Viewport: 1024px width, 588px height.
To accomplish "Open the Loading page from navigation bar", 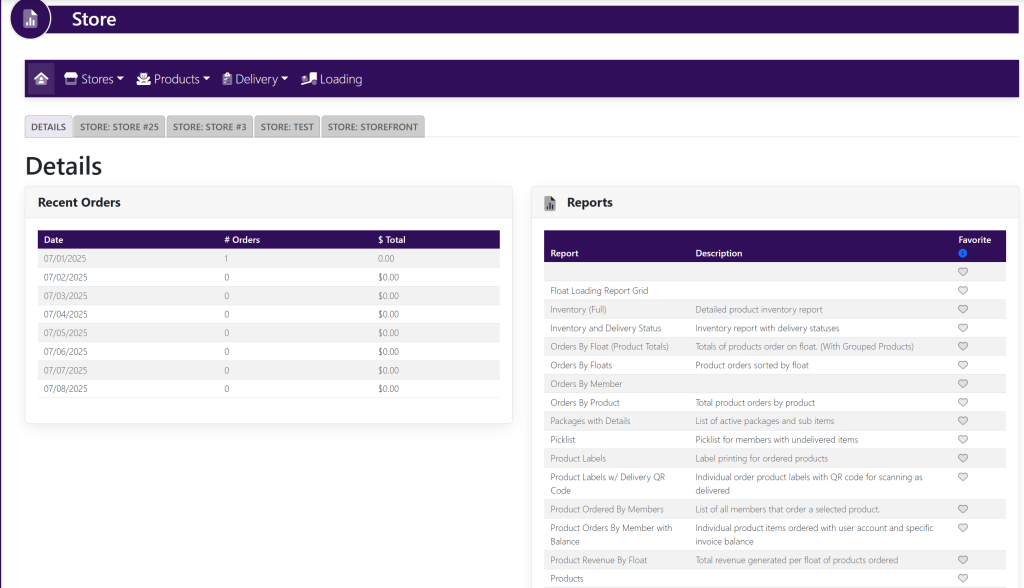I will pyautogui.click(x=332, y=79).
